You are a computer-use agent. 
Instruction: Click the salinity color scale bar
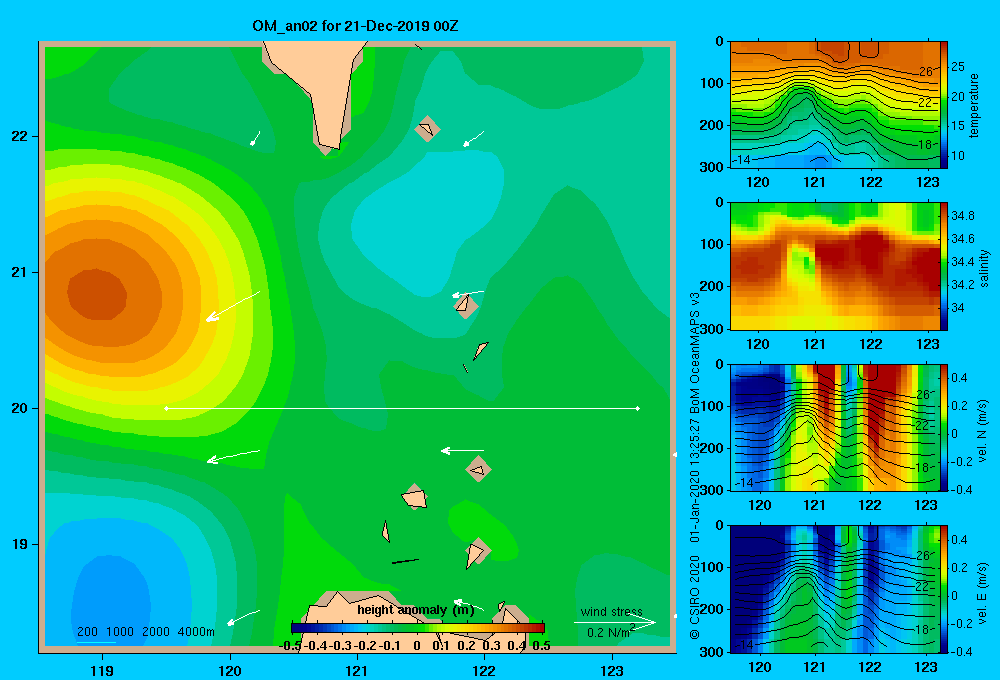[x=944, y=266]
